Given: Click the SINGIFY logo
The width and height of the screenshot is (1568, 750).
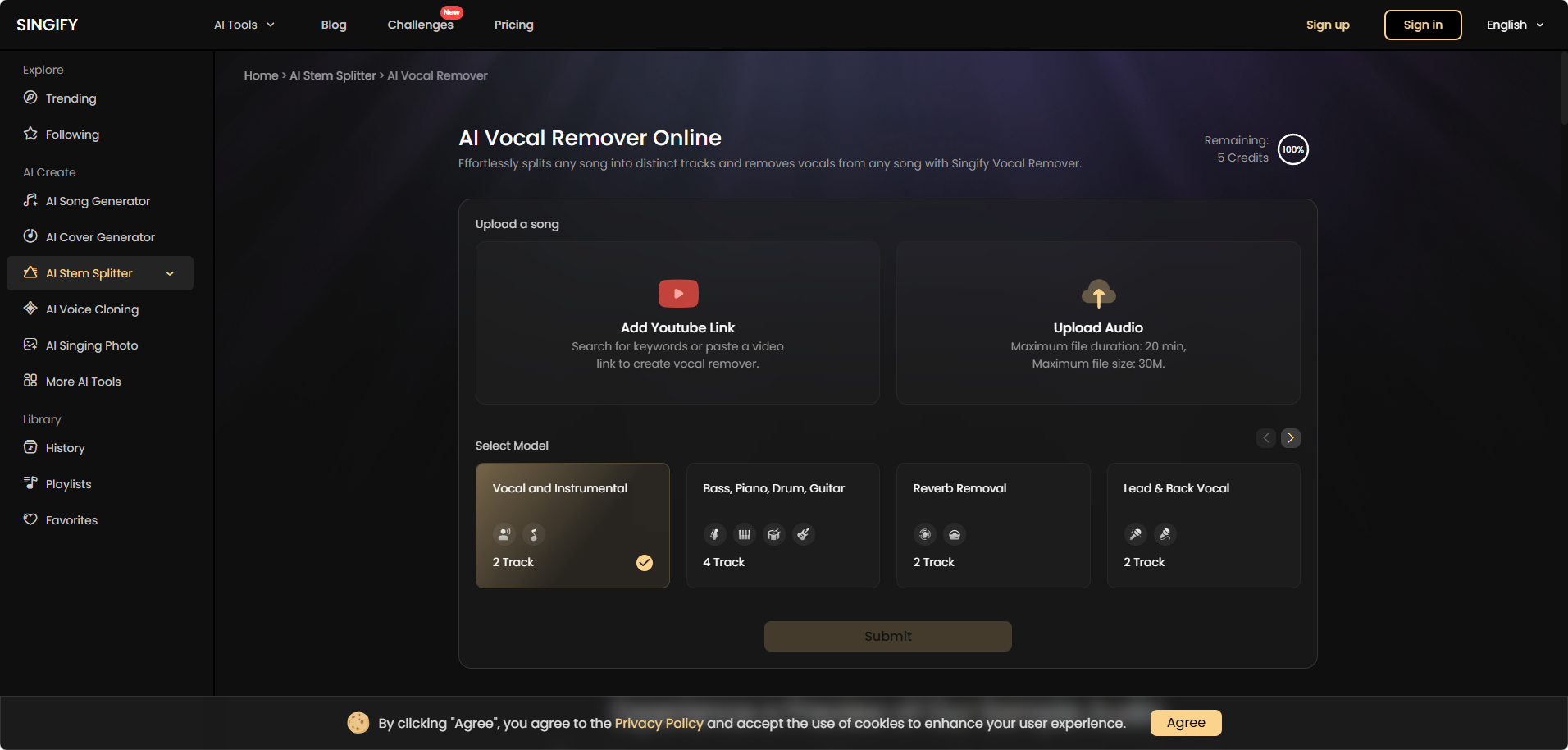Looking at the screenshot, I should (x=48, y=25).
